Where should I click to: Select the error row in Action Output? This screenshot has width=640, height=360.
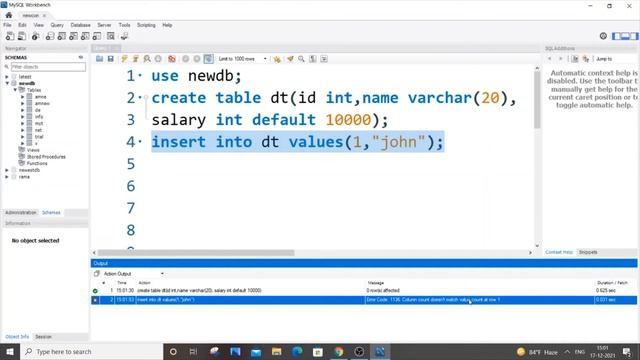point(364,300)
